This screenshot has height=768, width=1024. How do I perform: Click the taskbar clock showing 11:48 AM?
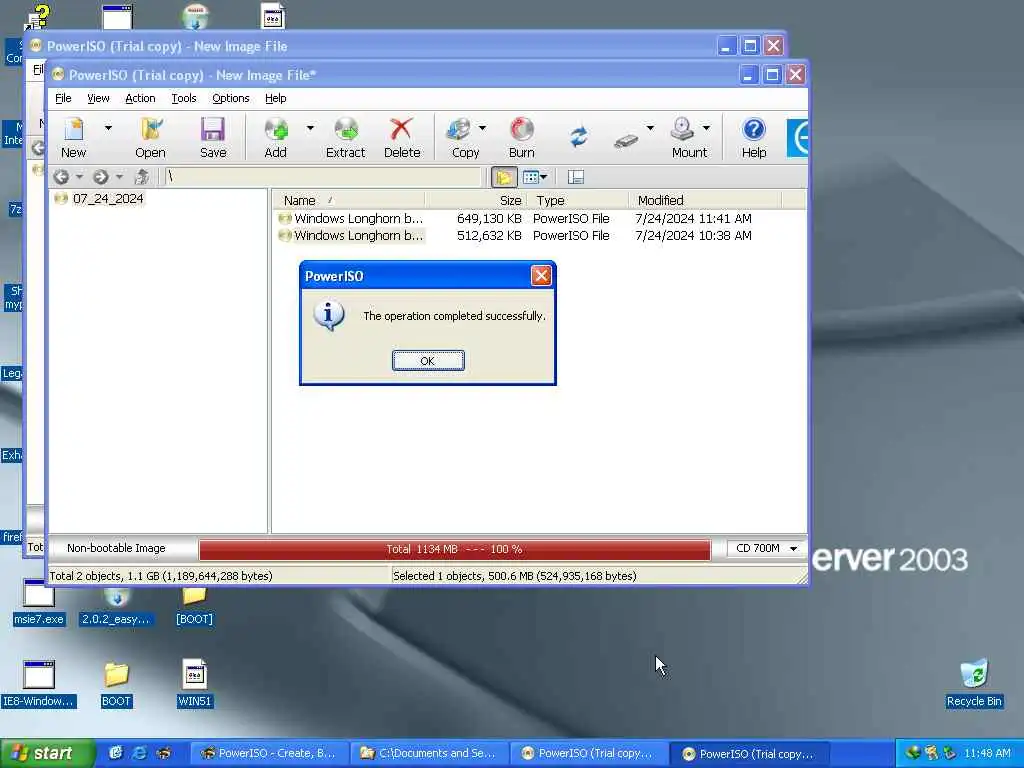(987, 754)
